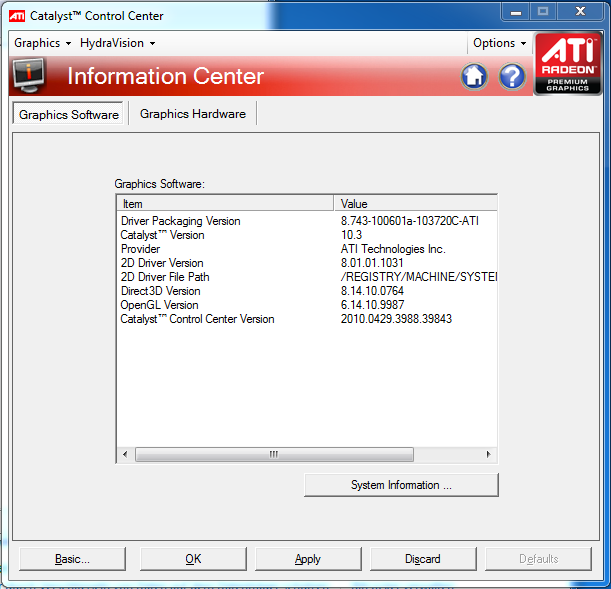Select the Direct3D Version row
Image resolution: width=611 pixels, height=589 pixels.
point(307,291)
